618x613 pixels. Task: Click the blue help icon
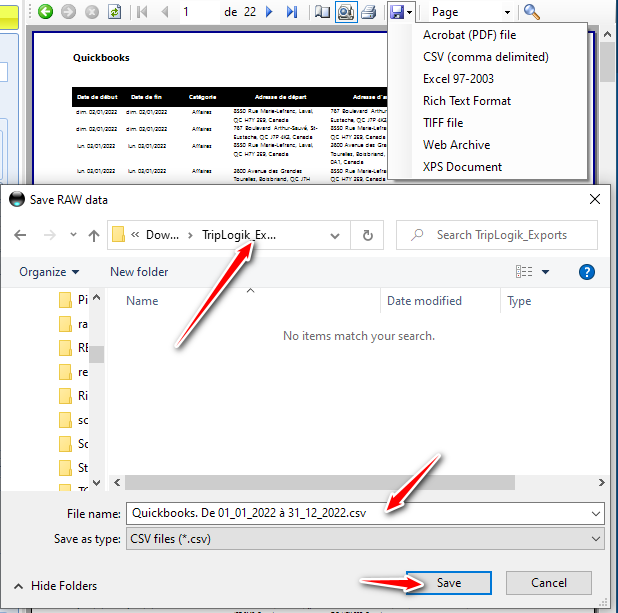587,272
